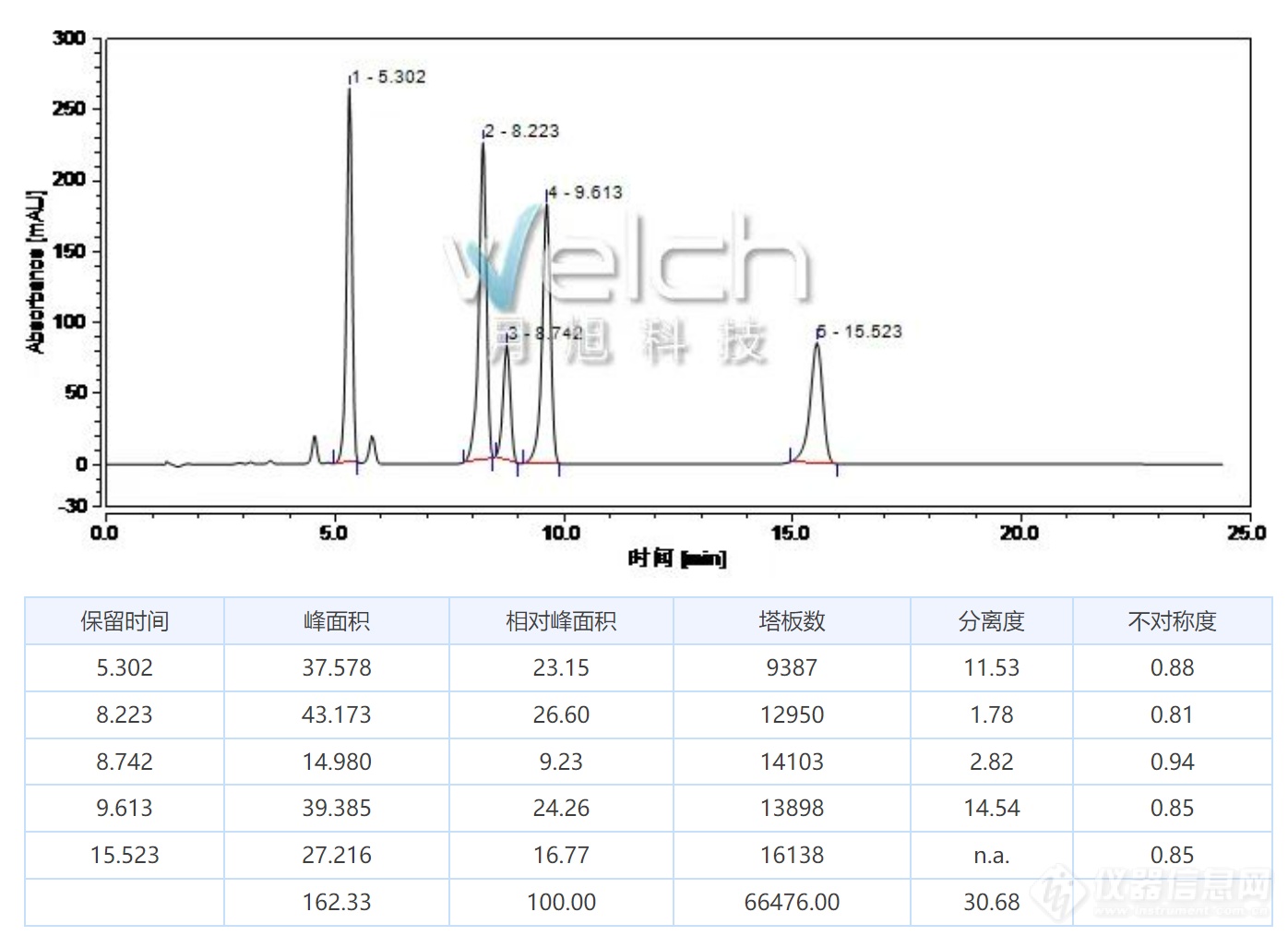Click plate number value 9387
The width and height of the screenshot is (1288, 936).
[x=792, y=667]
